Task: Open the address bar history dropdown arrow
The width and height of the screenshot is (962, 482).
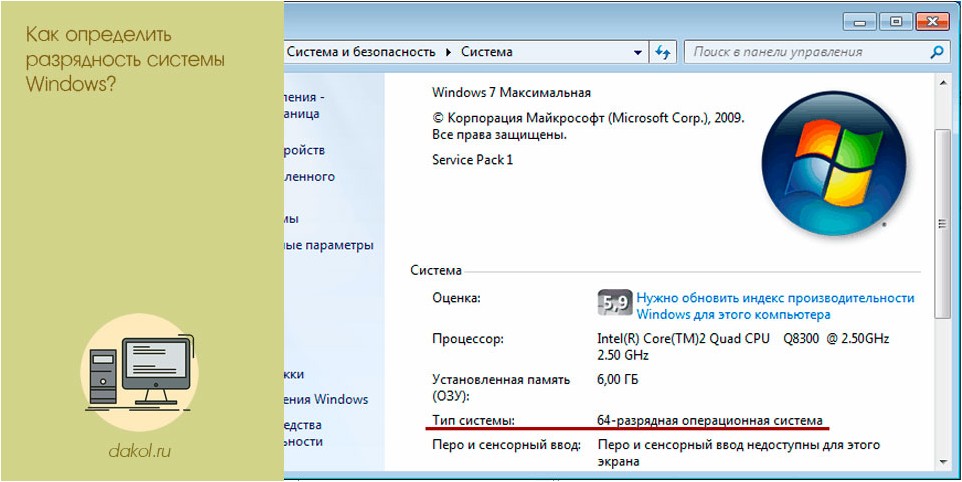Action: (638, 53)
